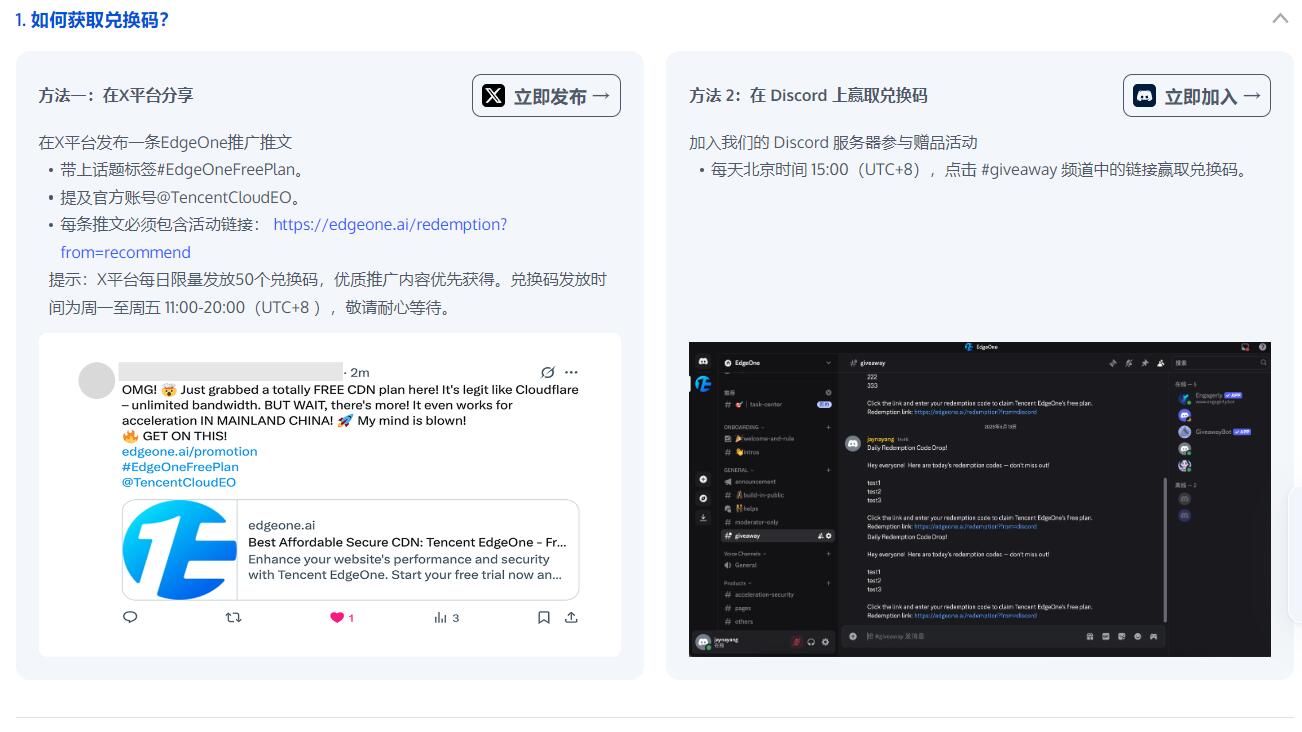This screenshot has width=1302, height=732.
Task: Select the task-center channel in Discord sidebar
Action: coord(758,404)
